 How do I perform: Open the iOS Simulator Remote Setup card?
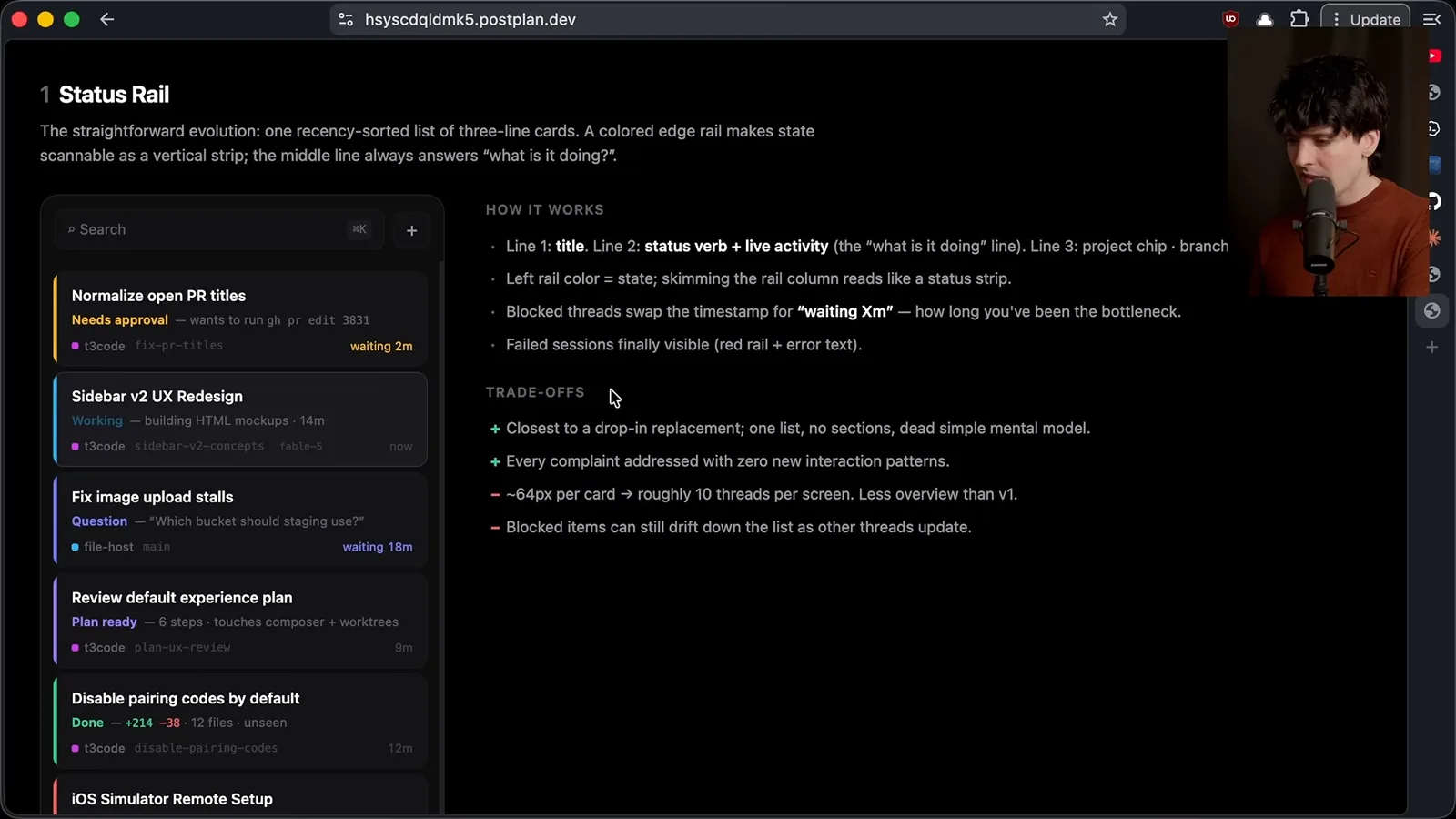240,796
